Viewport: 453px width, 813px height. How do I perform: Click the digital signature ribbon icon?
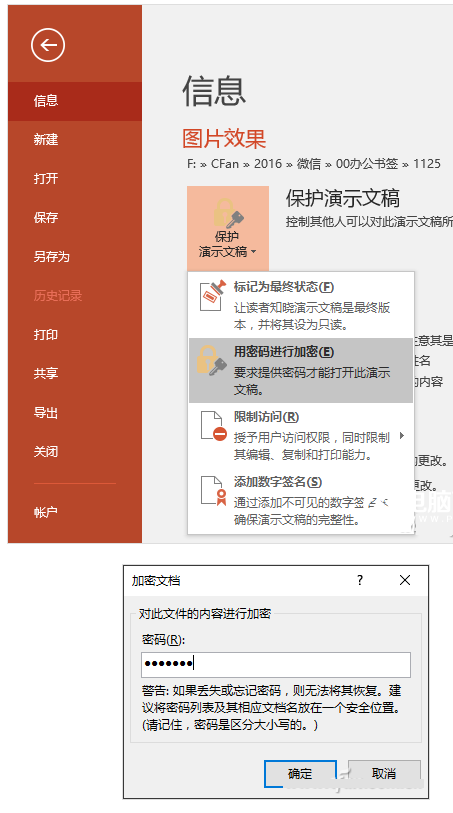(214, 491)
